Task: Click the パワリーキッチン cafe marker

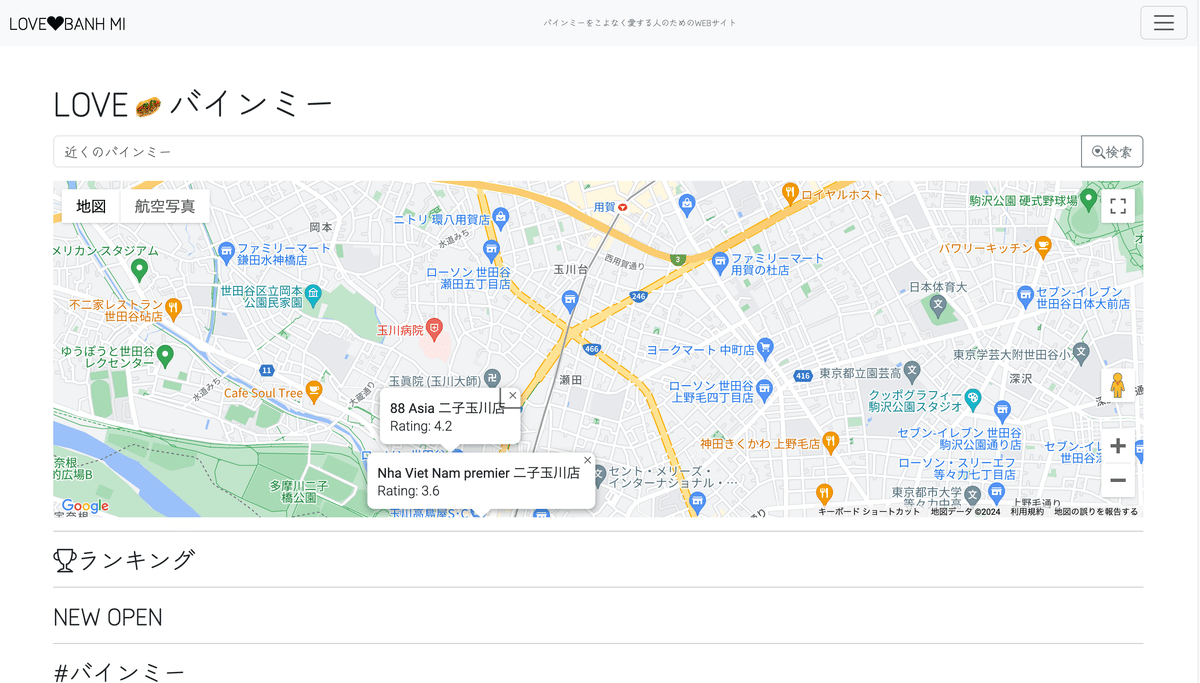Action: [x=1043, y=246]
